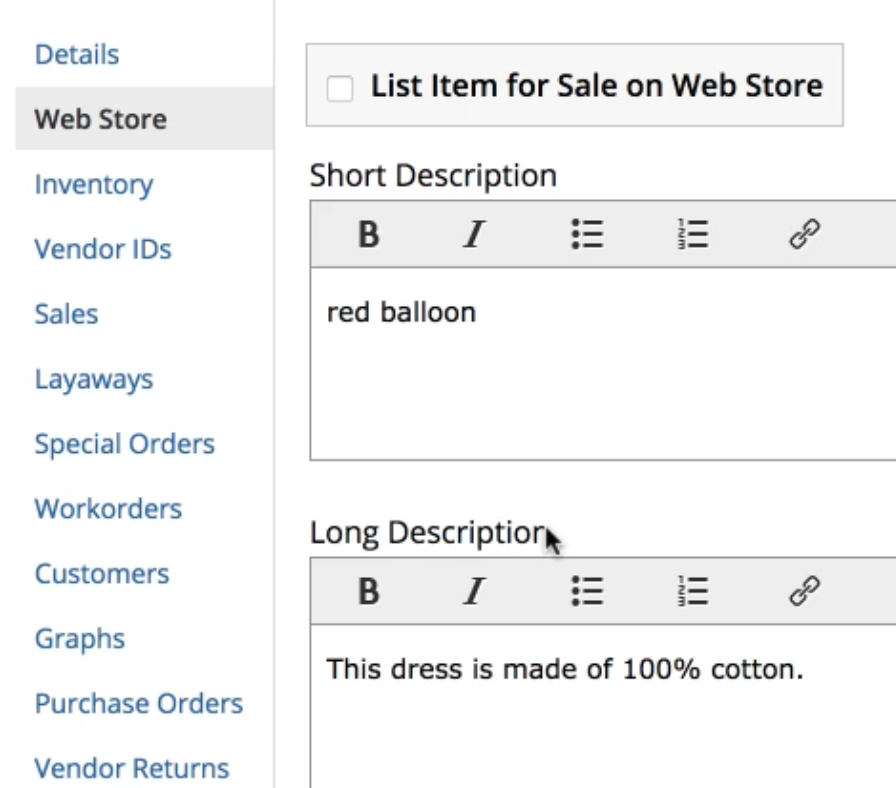Add link in Long Description editor
Screen dimensions: 896x788
click(804, 592)
